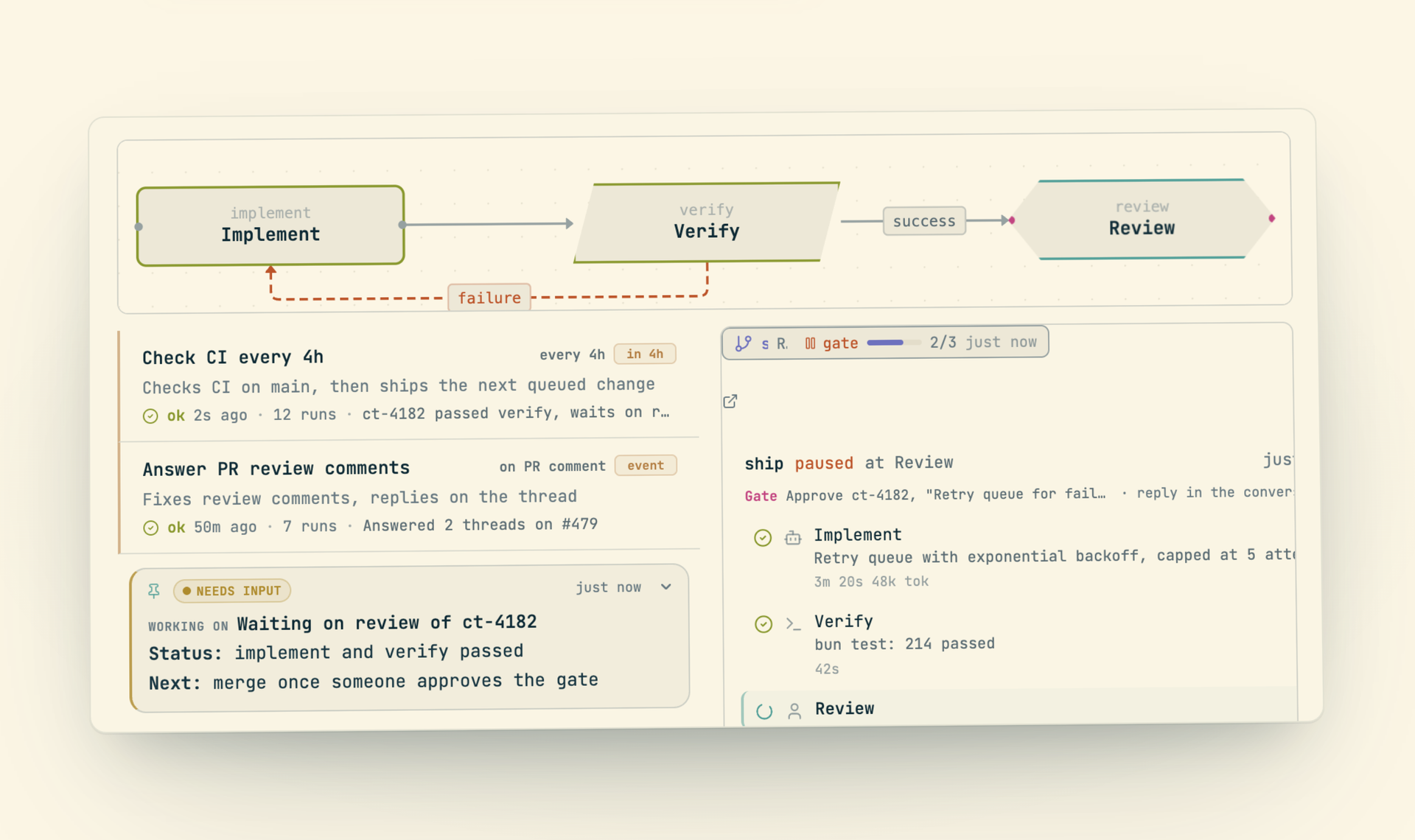The width and height of the screenshot is (1415, 840).
Task: Click the ok check icon for Check CI
Action: pyautogui.click(x=150, y=416)
